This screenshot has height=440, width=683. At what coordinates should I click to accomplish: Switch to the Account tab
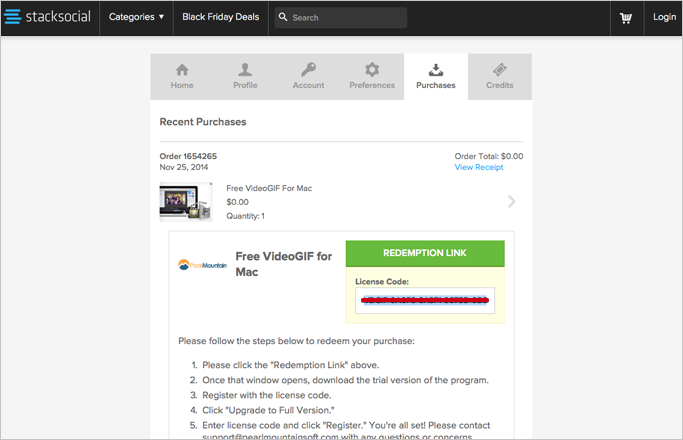pos(308,77)
